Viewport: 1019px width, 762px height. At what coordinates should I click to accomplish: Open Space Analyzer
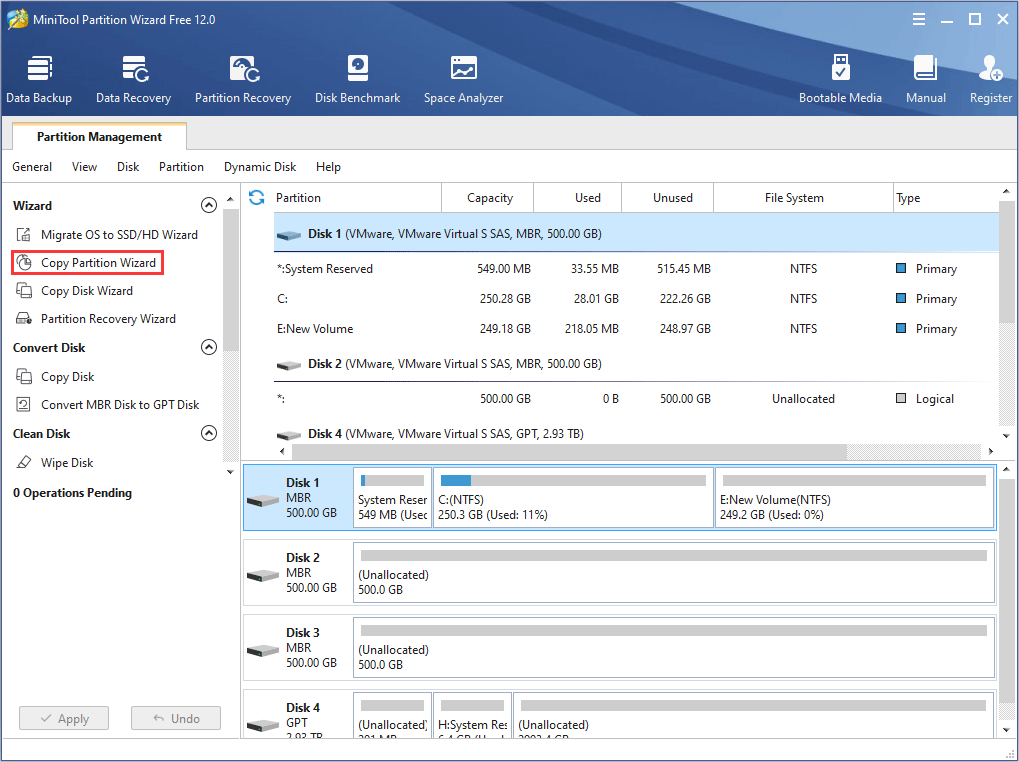463,80
